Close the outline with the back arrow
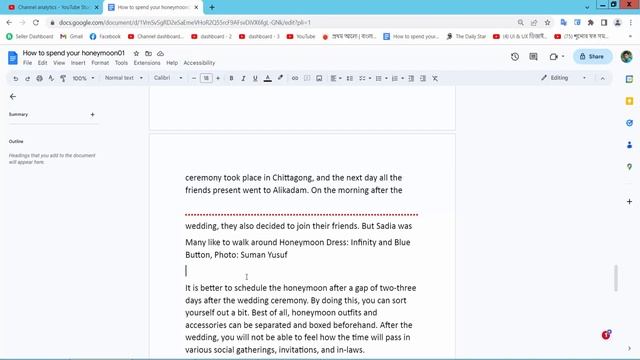640x360 pixels. (13, 96)
